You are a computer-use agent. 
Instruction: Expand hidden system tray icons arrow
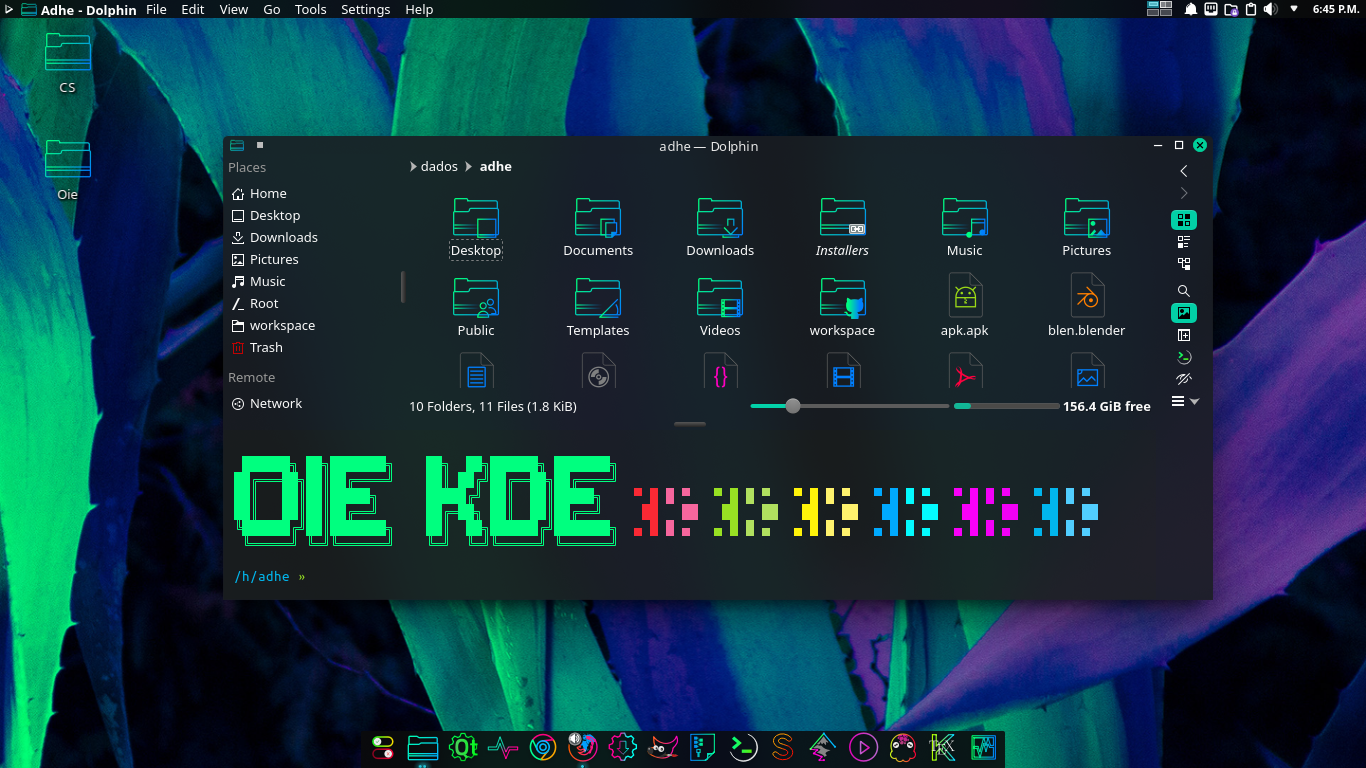pos(1294,9)
